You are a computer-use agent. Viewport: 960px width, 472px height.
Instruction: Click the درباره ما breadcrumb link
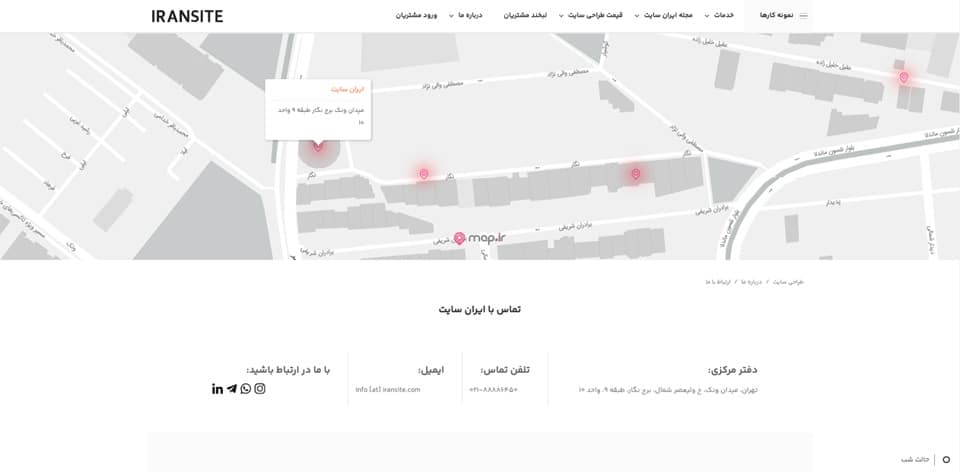coord(751,282)
